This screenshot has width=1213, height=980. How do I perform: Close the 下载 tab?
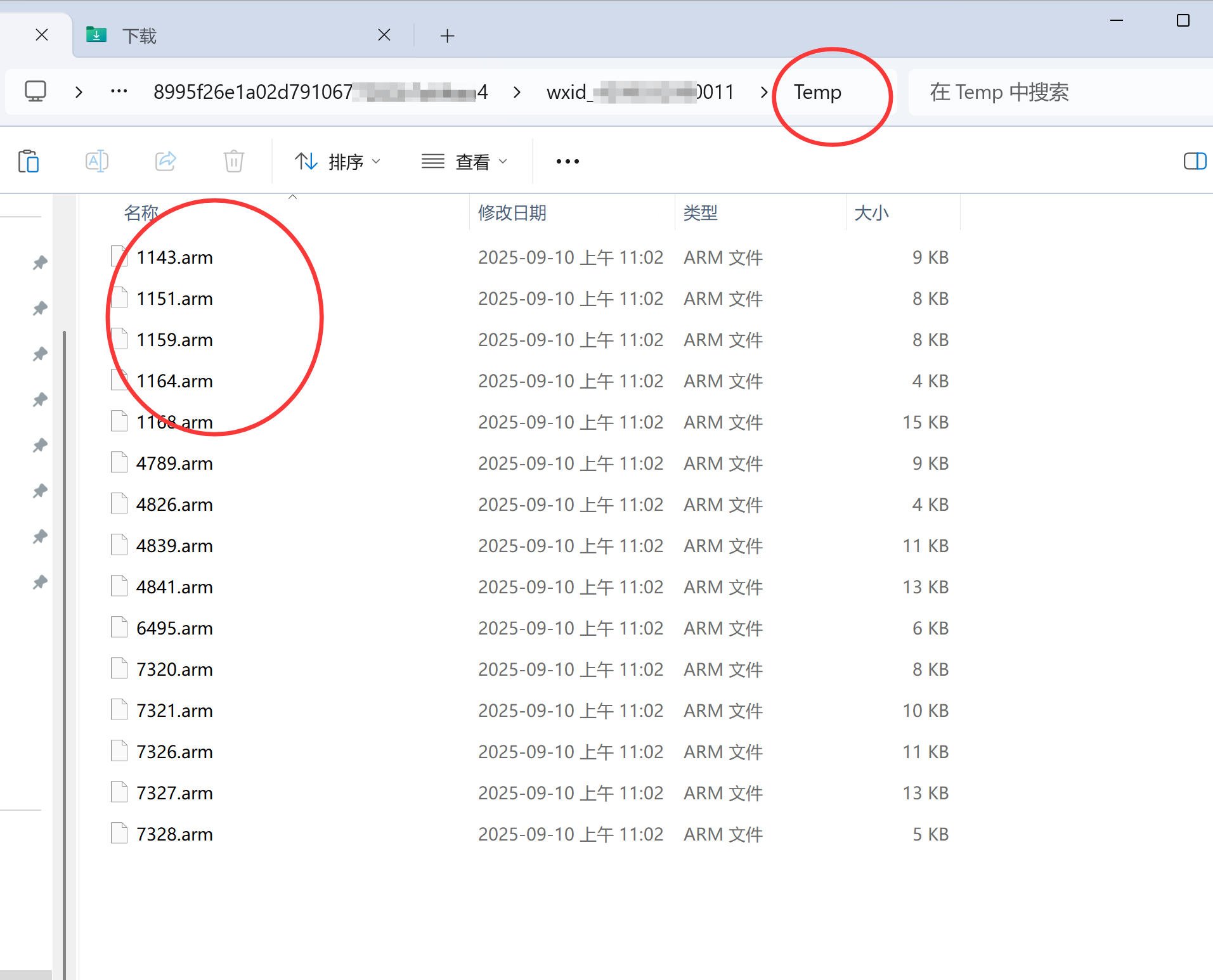[x=384, y=35]
